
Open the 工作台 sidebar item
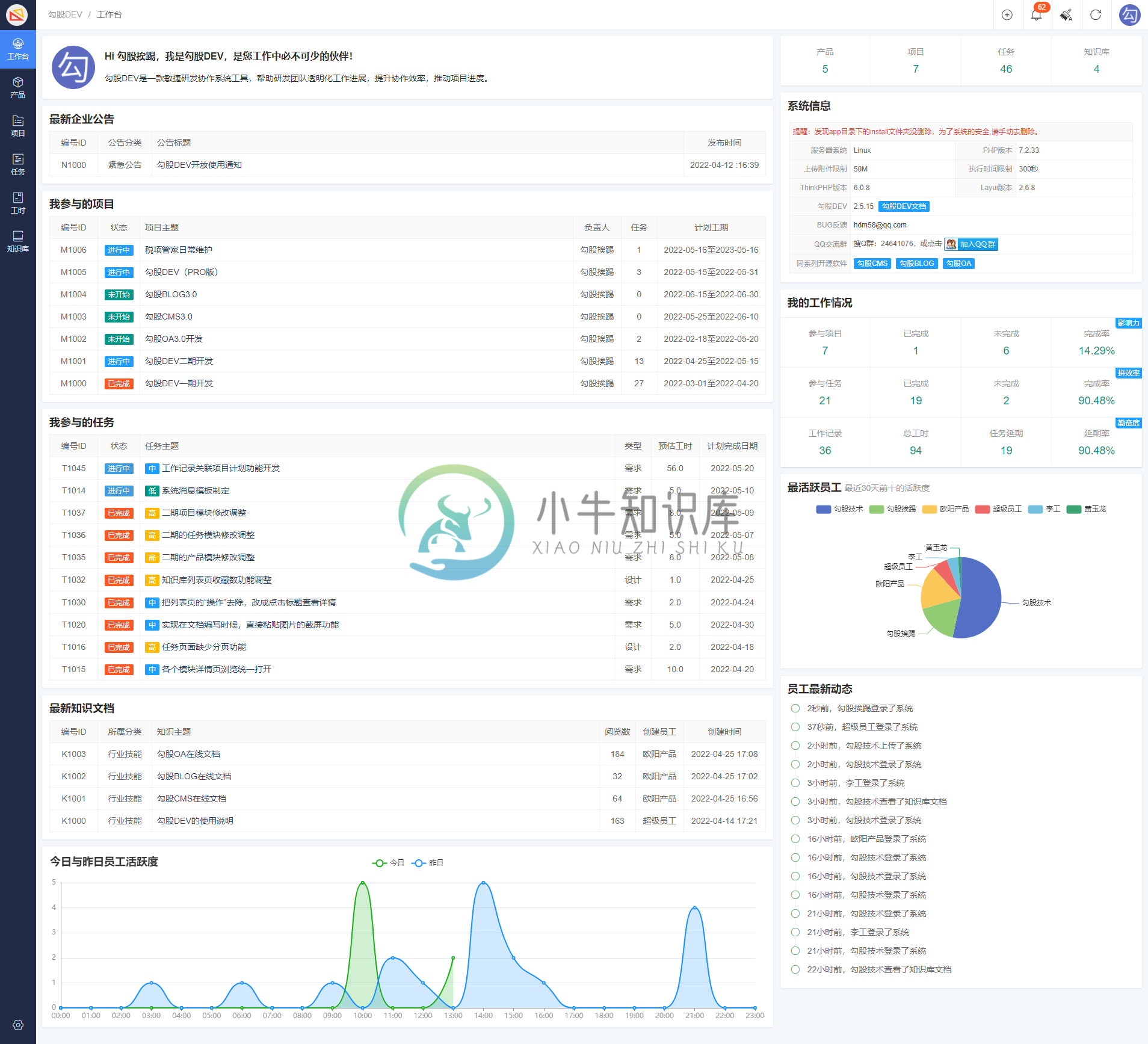pyautogui.click(x=18, y=49)
